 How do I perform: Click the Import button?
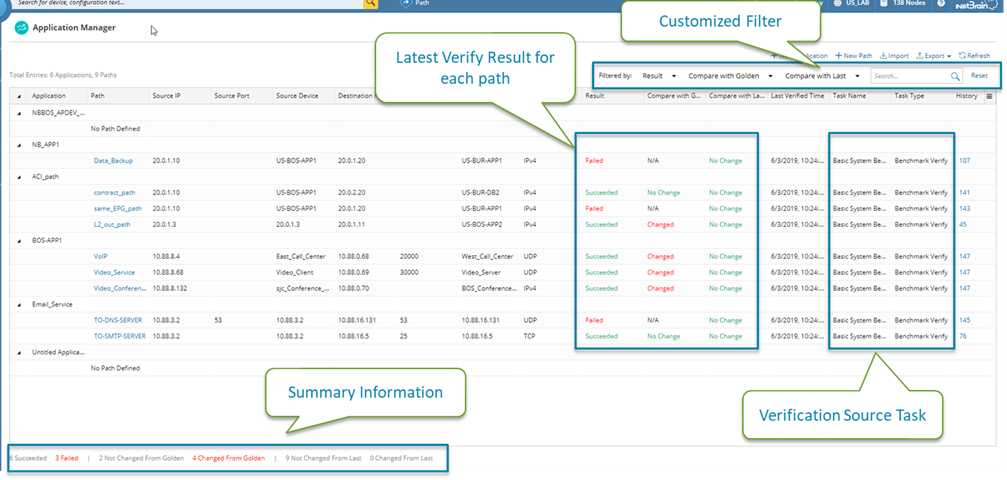(x=894, y=56)
